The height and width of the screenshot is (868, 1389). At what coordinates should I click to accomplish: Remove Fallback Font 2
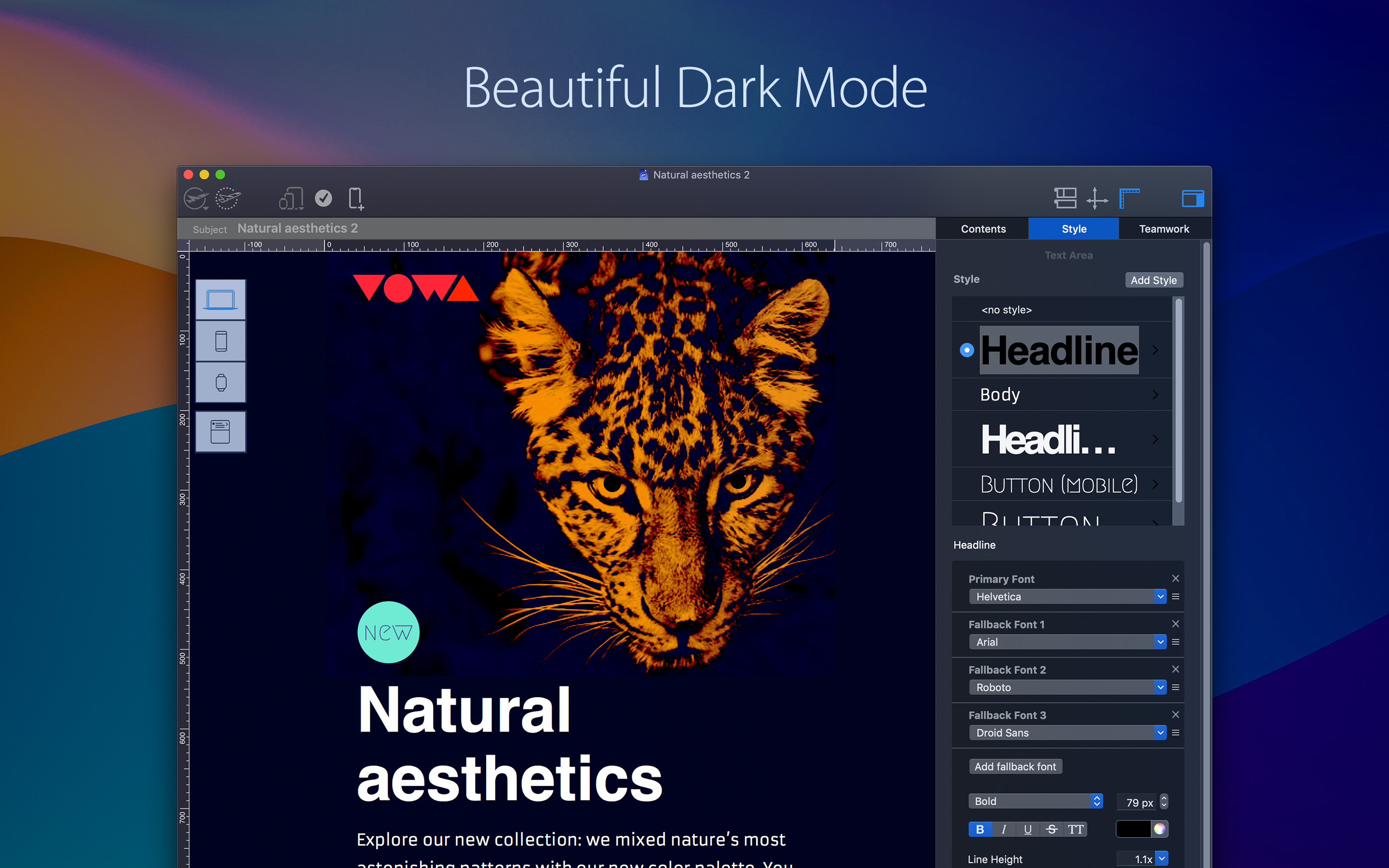(1175, 669)
